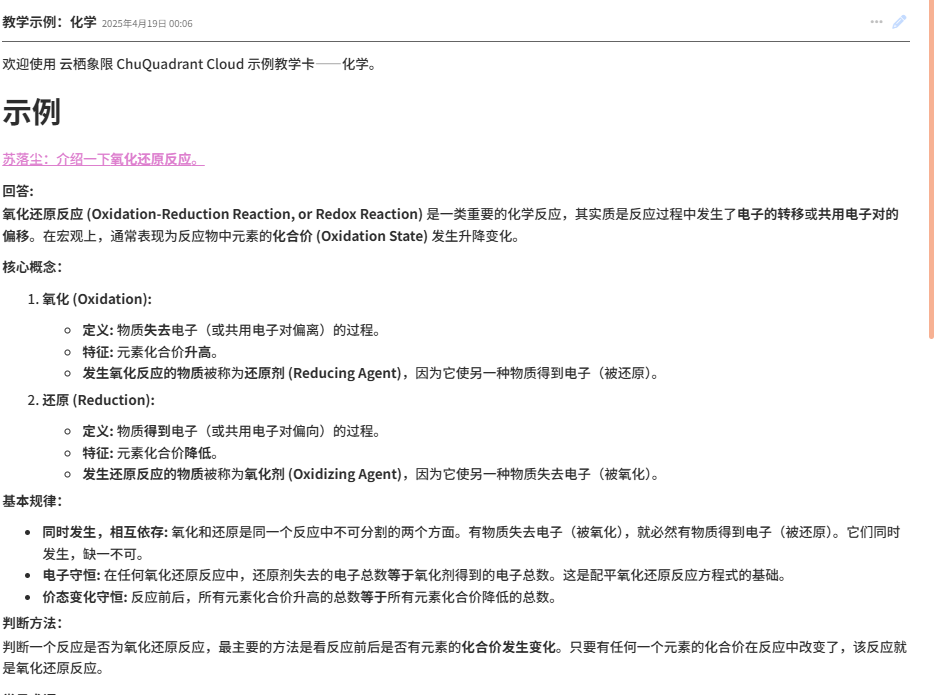
Task: Click list item 氧化 (Oxidation):
Action: (x=96, y=299)
